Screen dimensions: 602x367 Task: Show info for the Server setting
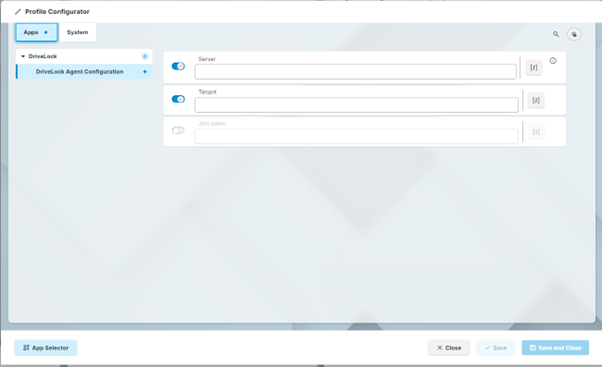553,61
